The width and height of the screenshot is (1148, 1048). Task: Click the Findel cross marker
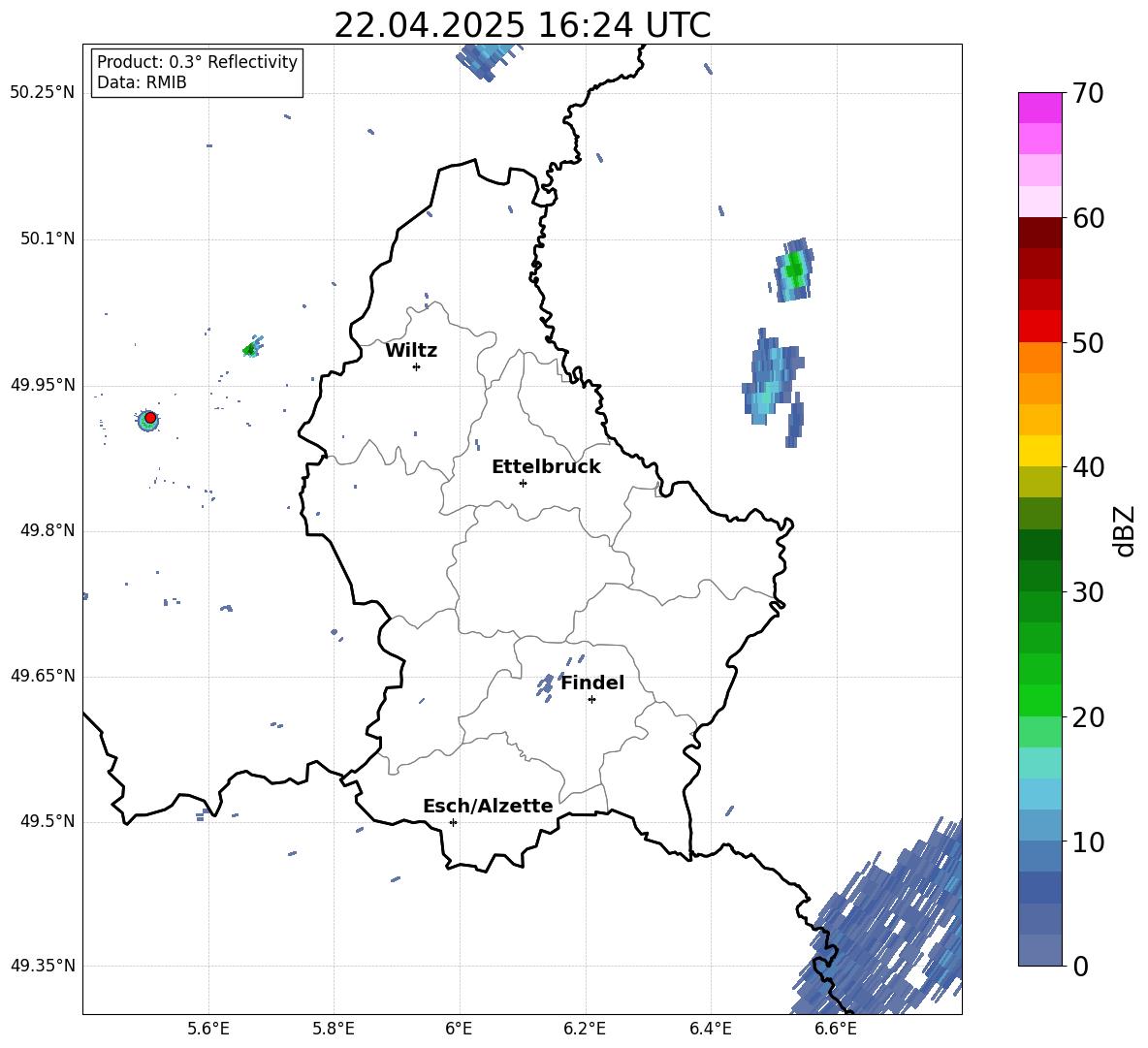[x=591, y=699]
